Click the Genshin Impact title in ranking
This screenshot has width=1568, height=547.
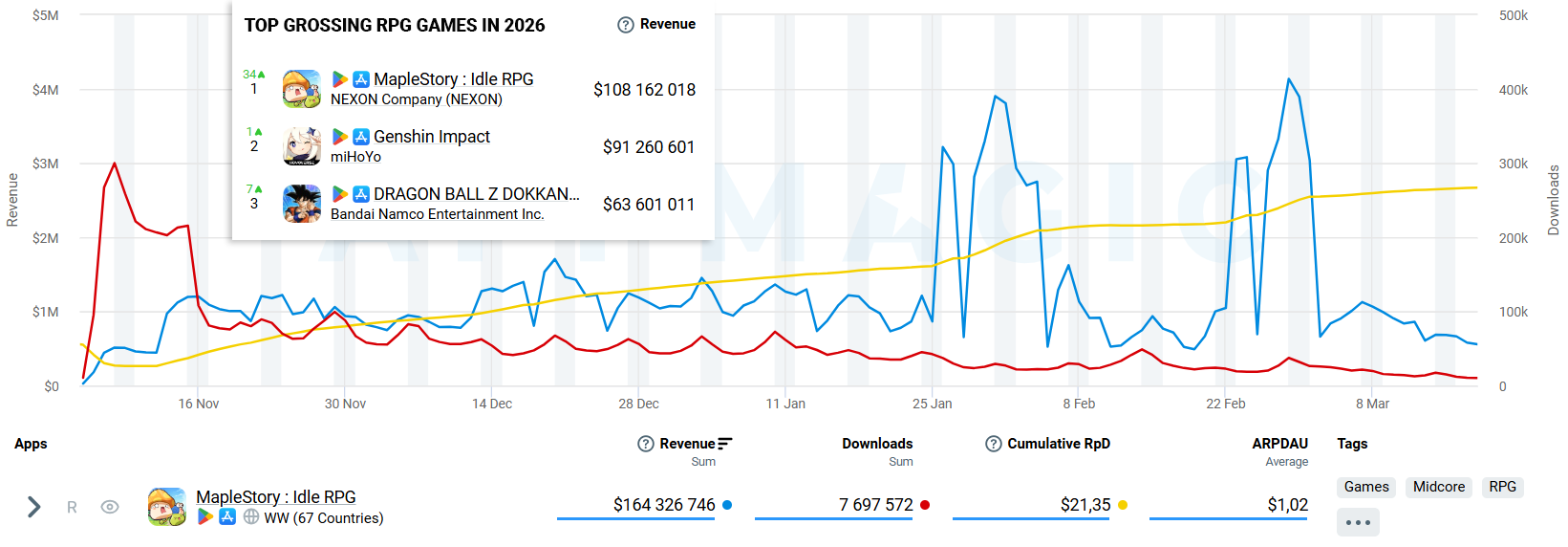(x=432, y=137)
